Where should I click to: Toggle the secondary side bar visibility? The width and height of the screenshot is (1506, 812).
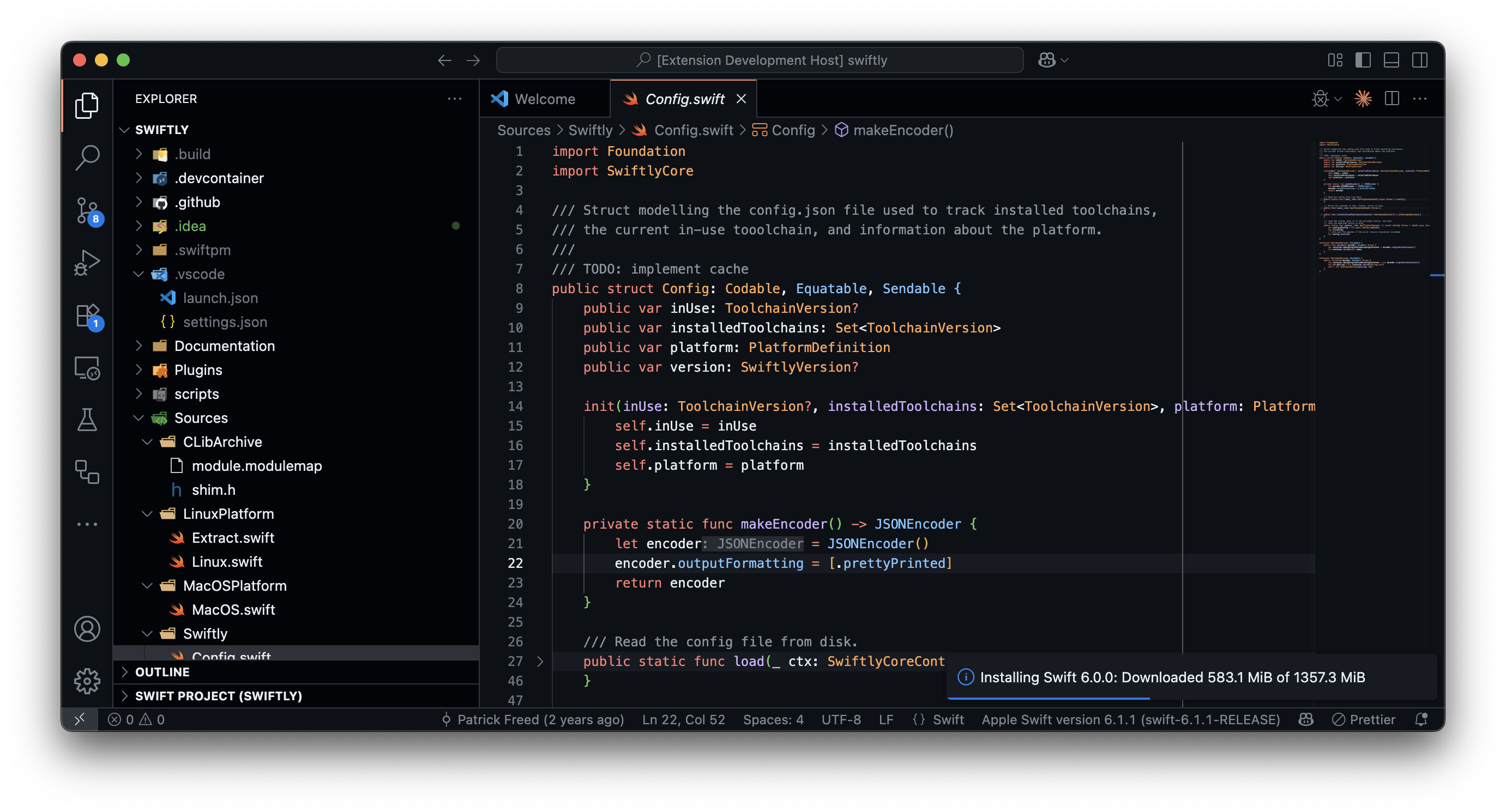click(1419, 60)
